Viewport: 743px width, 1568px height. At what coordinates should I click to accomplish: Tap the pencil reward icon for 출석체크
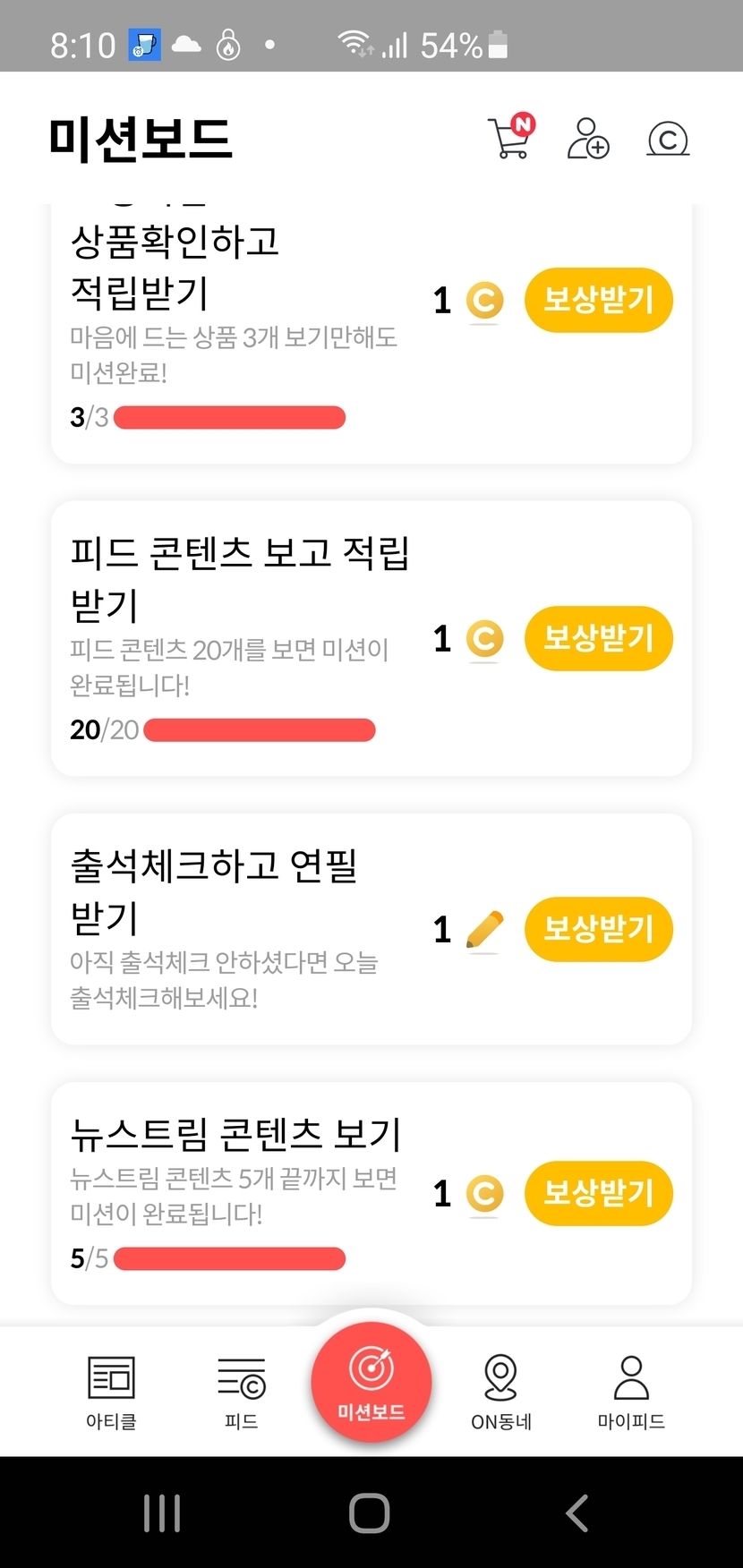484,929
